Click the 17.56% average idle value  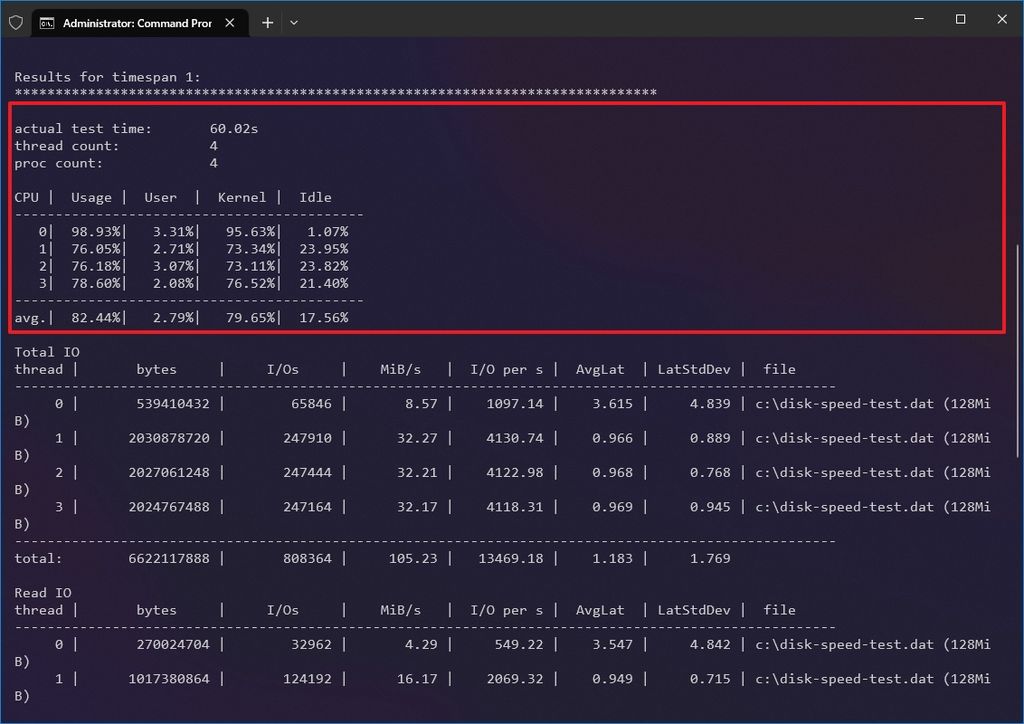(x=324, y=317)
